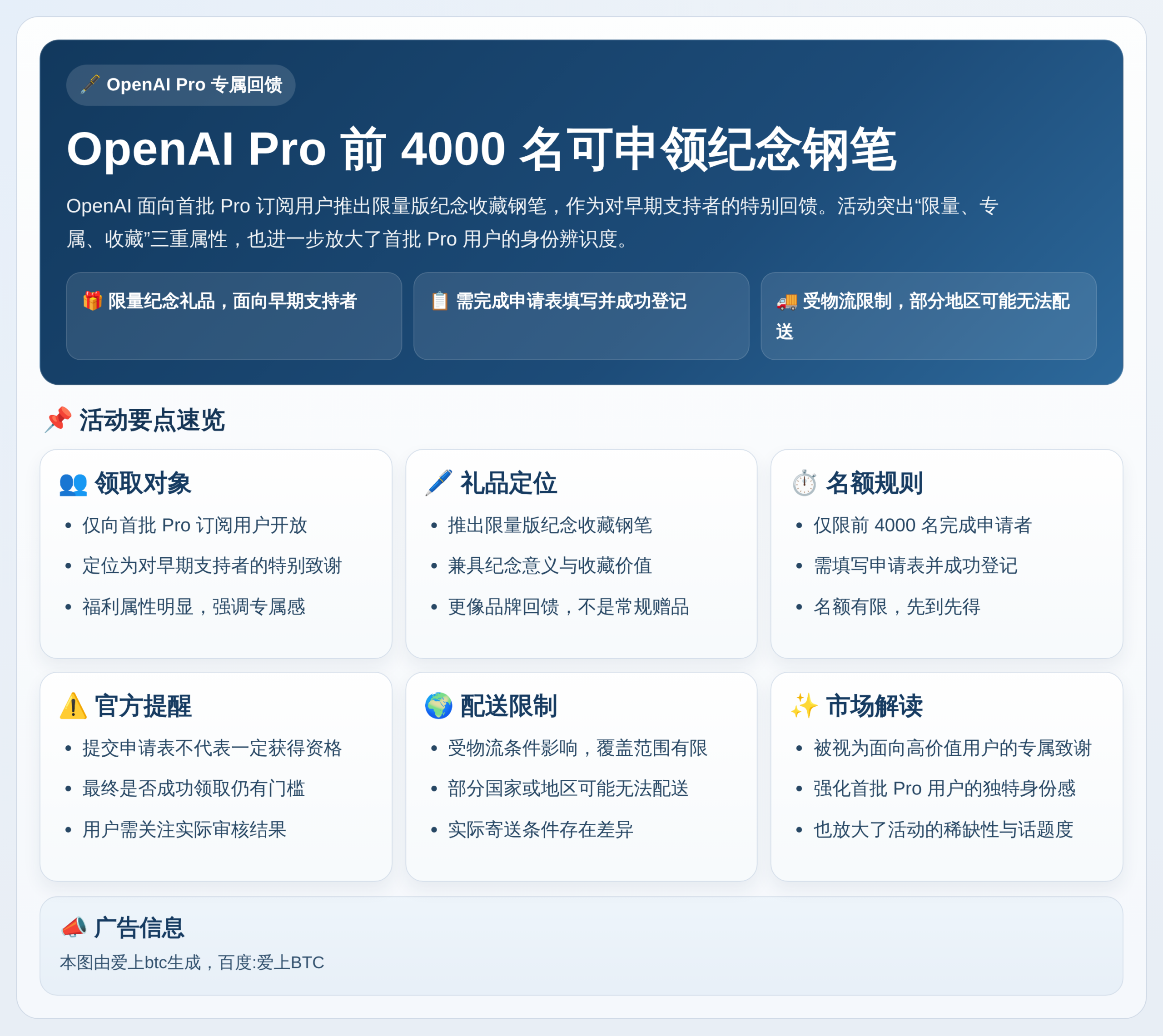
Task: Click the 礼品定位 card heading
Action: [508, 483]
